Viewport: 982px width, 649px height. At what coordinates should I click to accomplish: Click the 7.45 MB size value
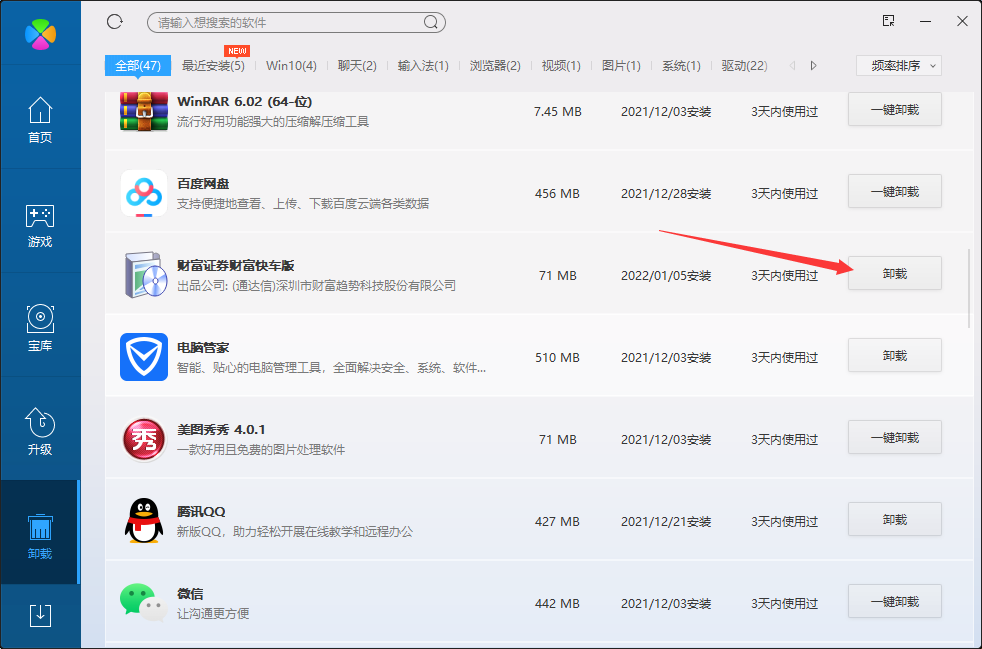(557, 112)
